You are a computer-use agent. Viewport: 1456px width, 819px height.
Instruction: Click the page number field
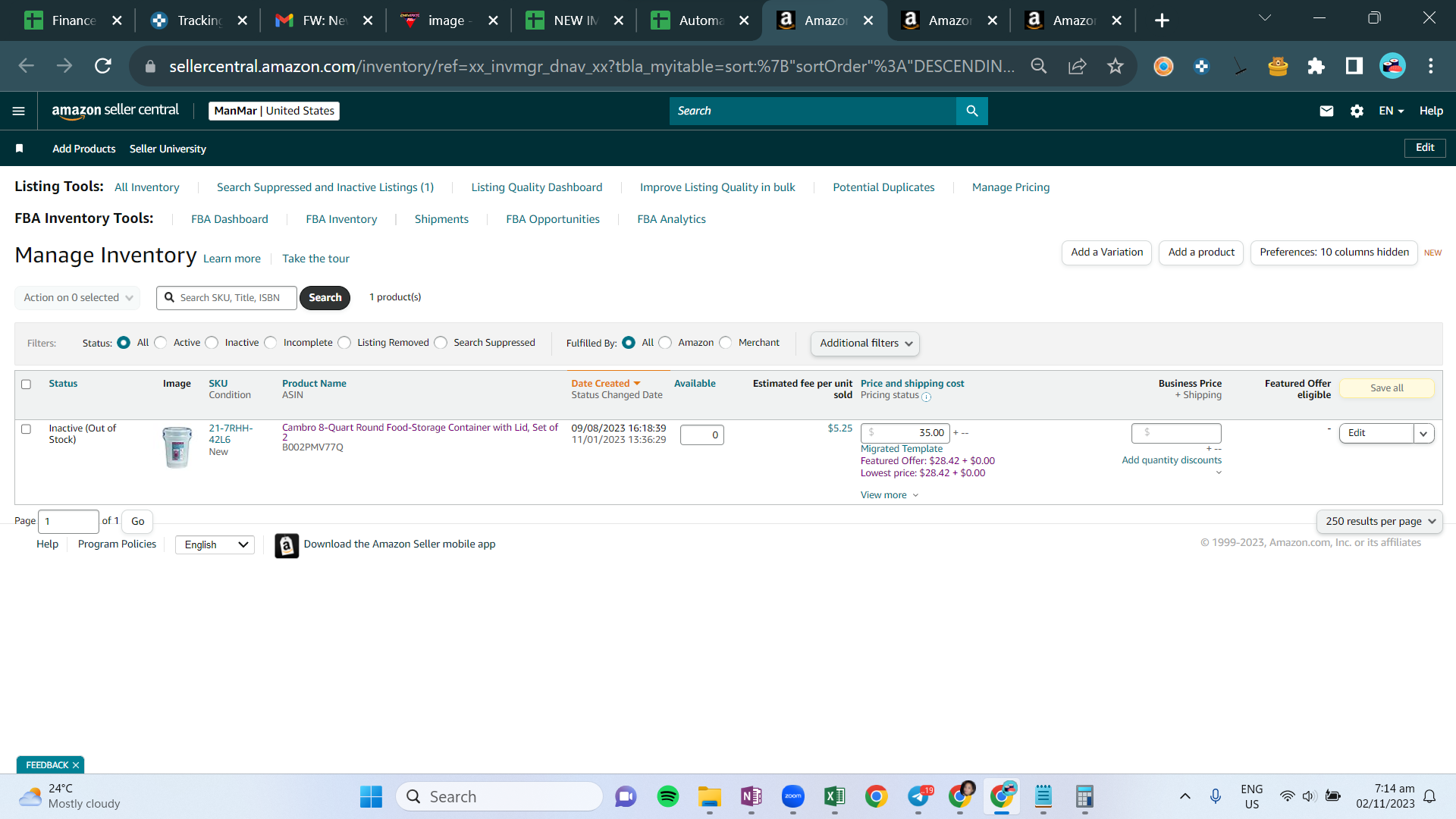pyautogui.click(x=68, y=522)
